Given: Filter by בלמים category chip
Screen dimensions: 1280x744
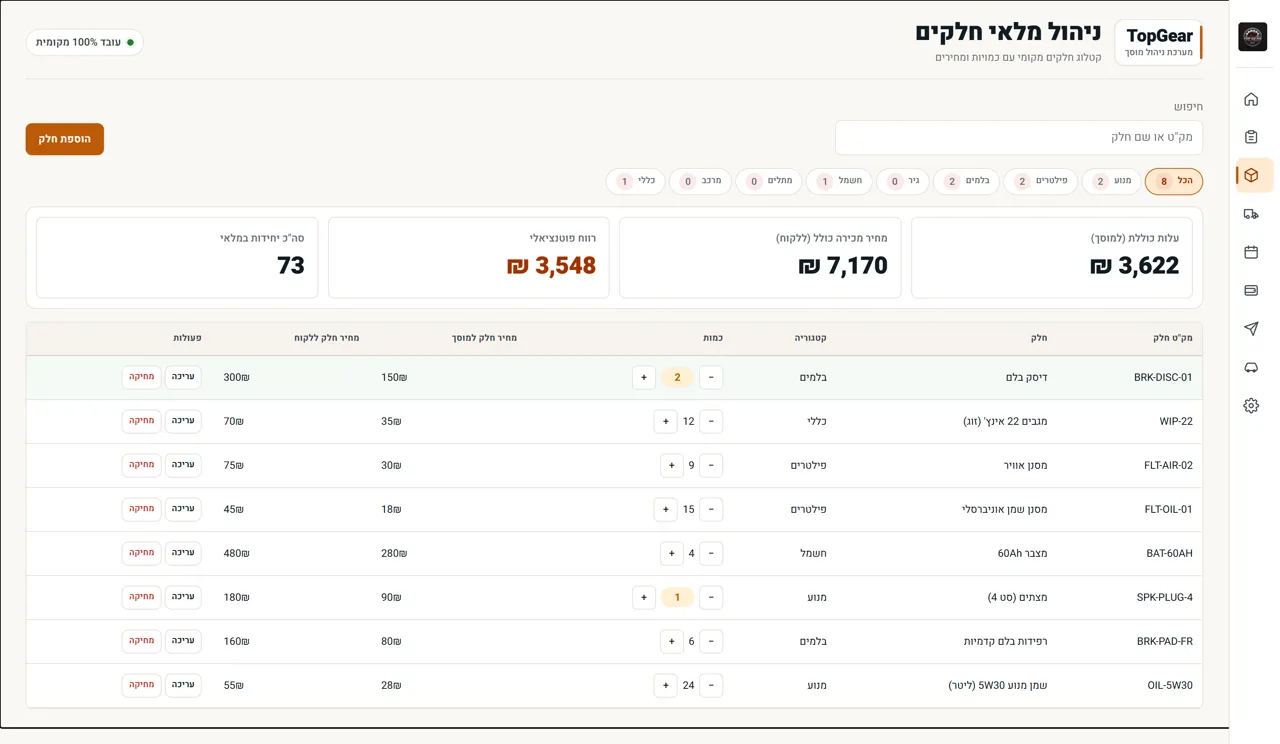Looking at the screenshot, I should point(965,181).
